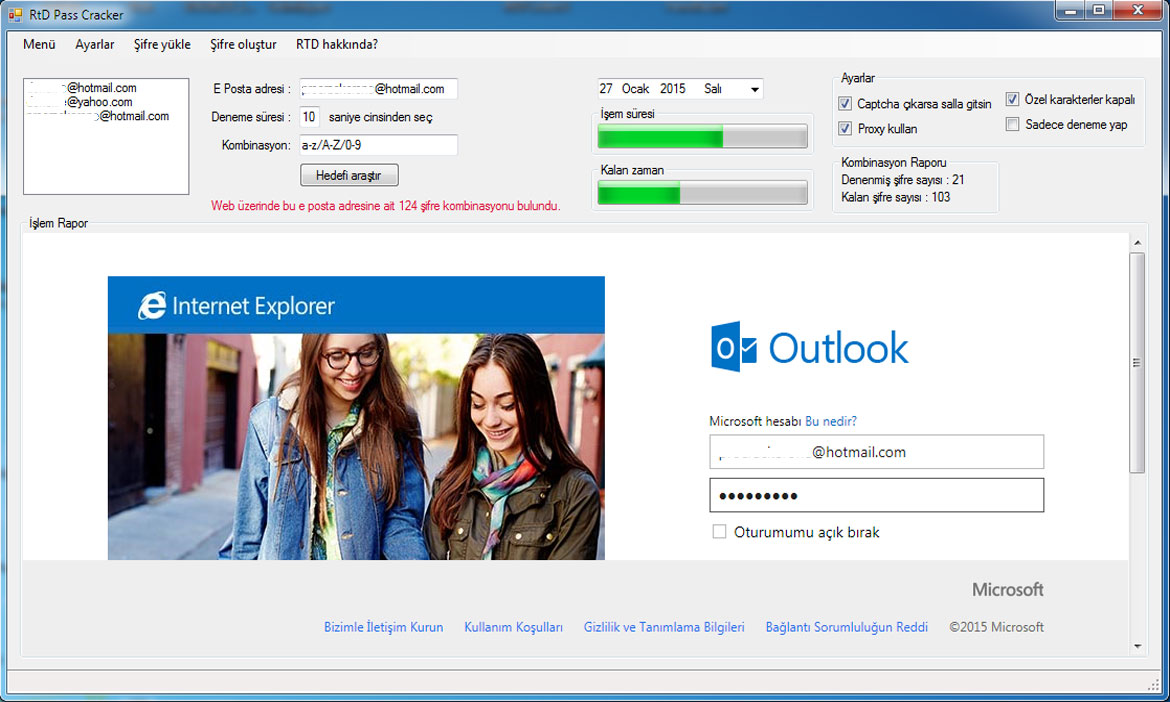Focus the 'Deneme süresi' seconds field
This screenshot has width=1170, height=702.
(x=310, y=117)
